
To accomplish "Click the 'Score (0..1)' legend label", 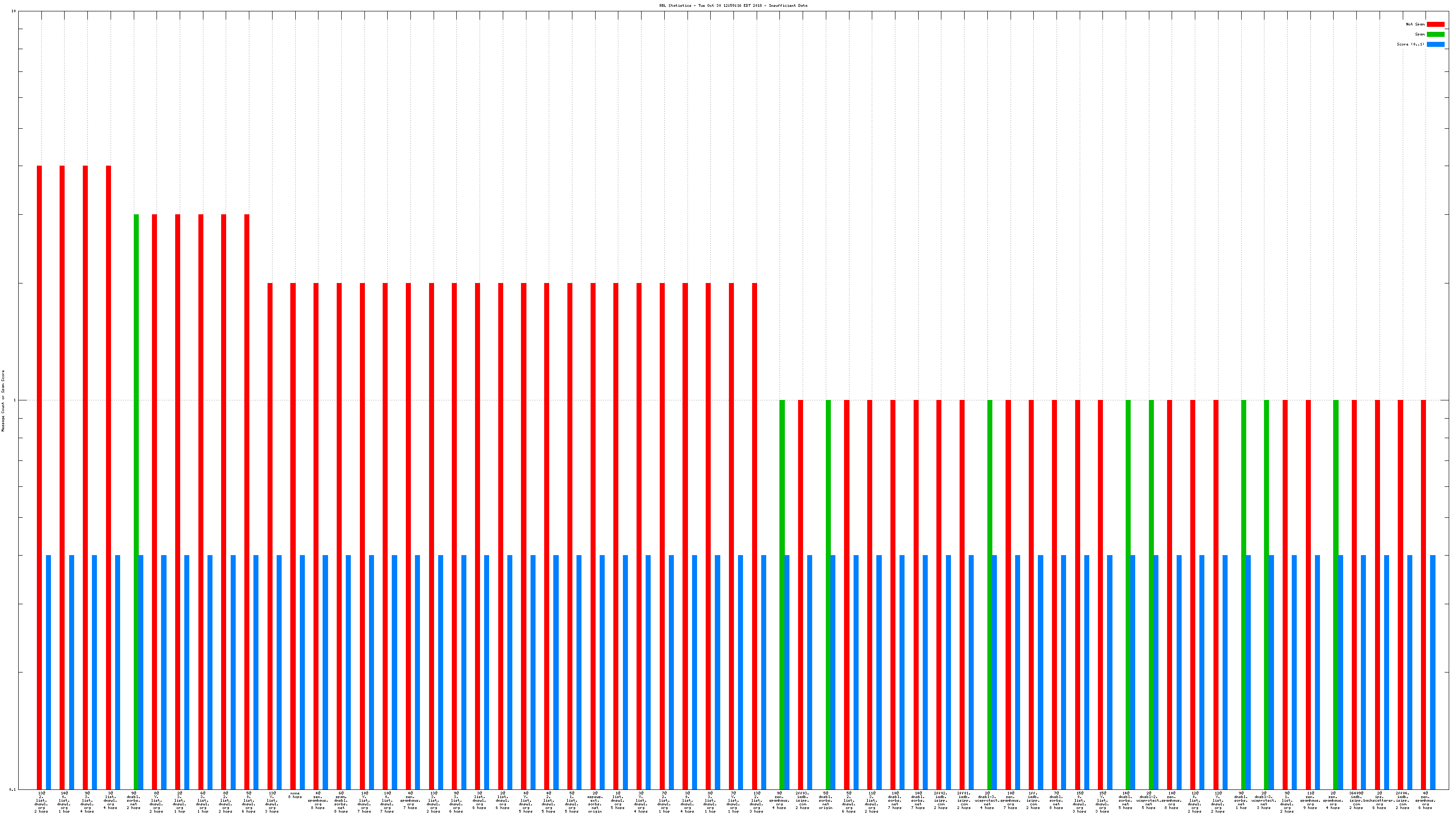I will (1410, 44).
